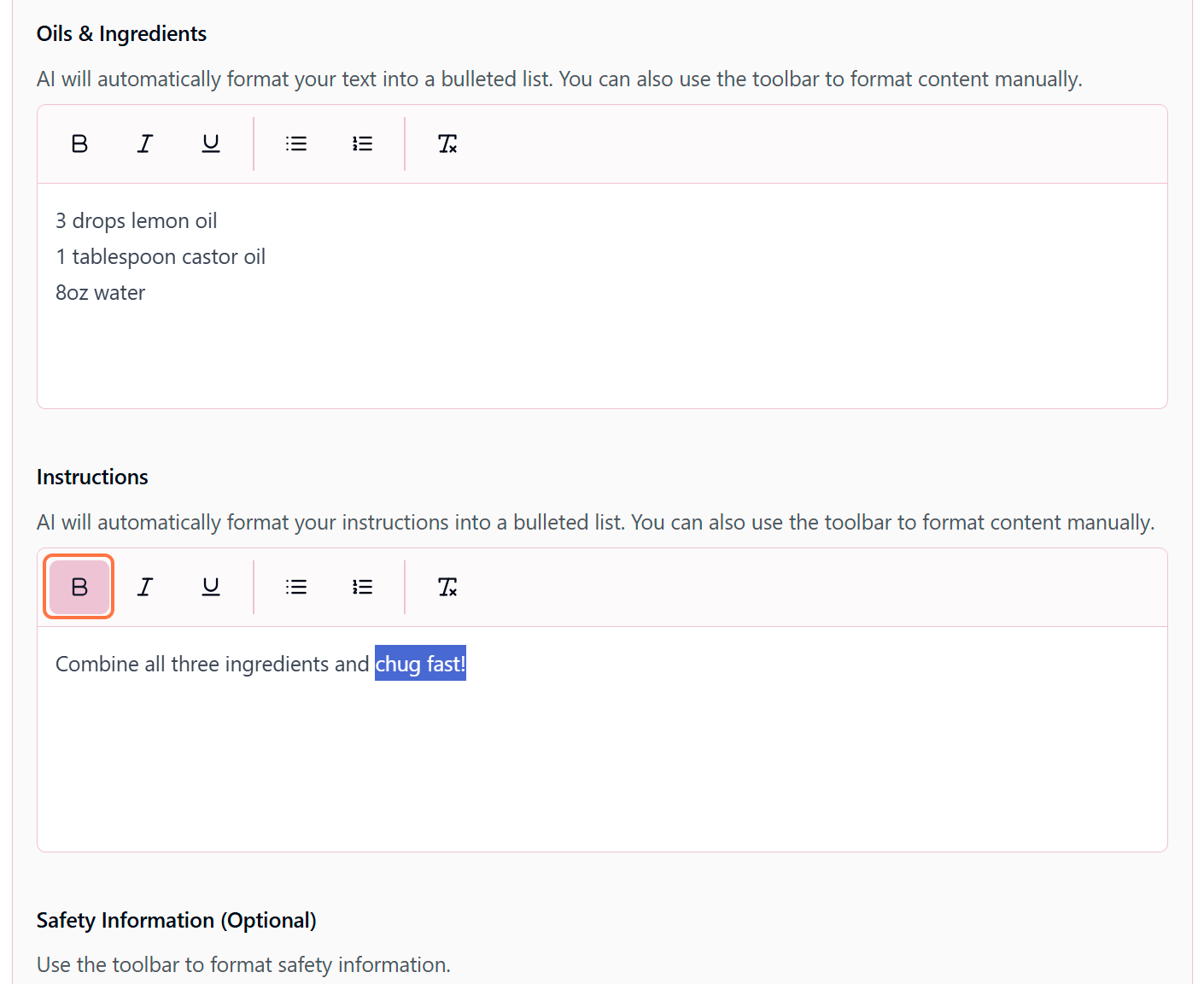Make Instructions text a numbered list
This screenshot has height=984, width=1204.
362,587
